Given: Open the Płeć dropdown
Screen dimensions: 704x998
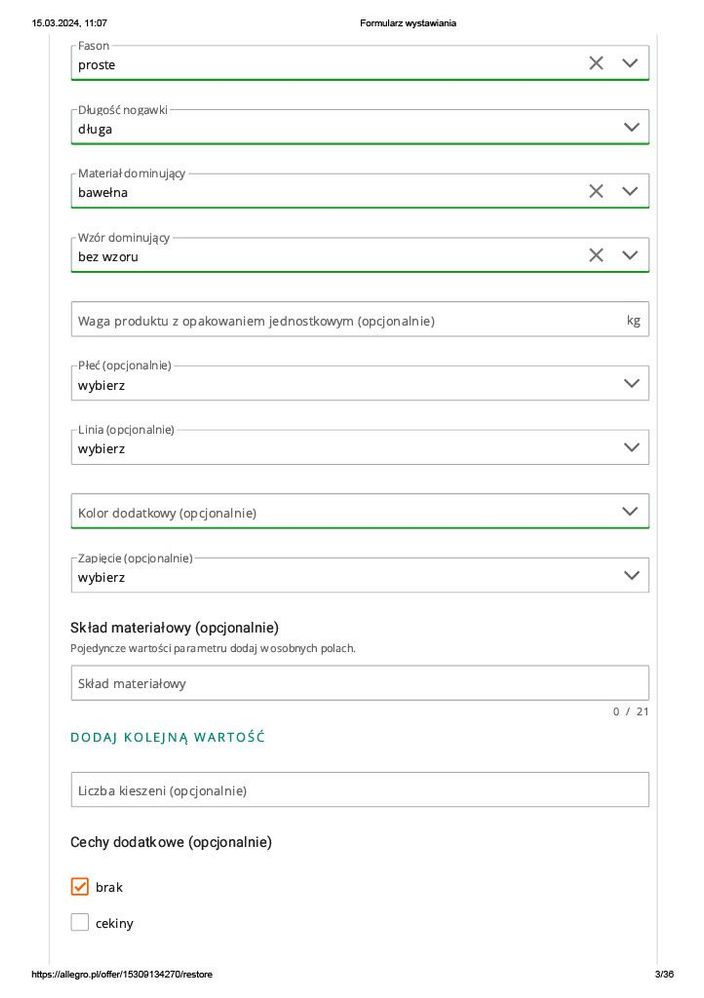Looking at the screenshot, I should click(x=631, y=383).
